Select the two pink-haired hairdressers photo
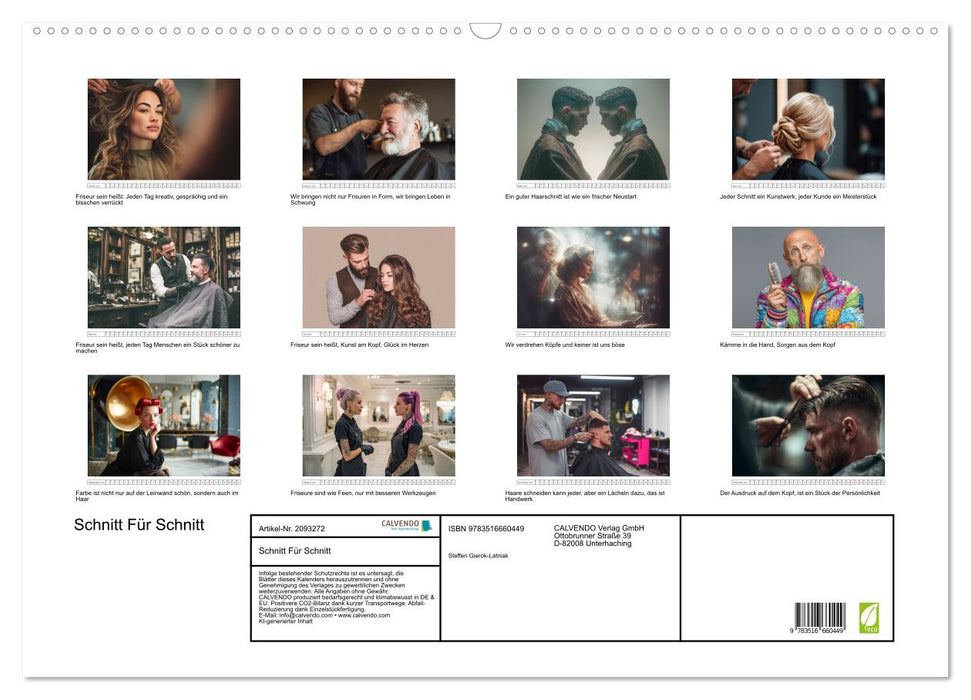 click(x=379, y=425)
